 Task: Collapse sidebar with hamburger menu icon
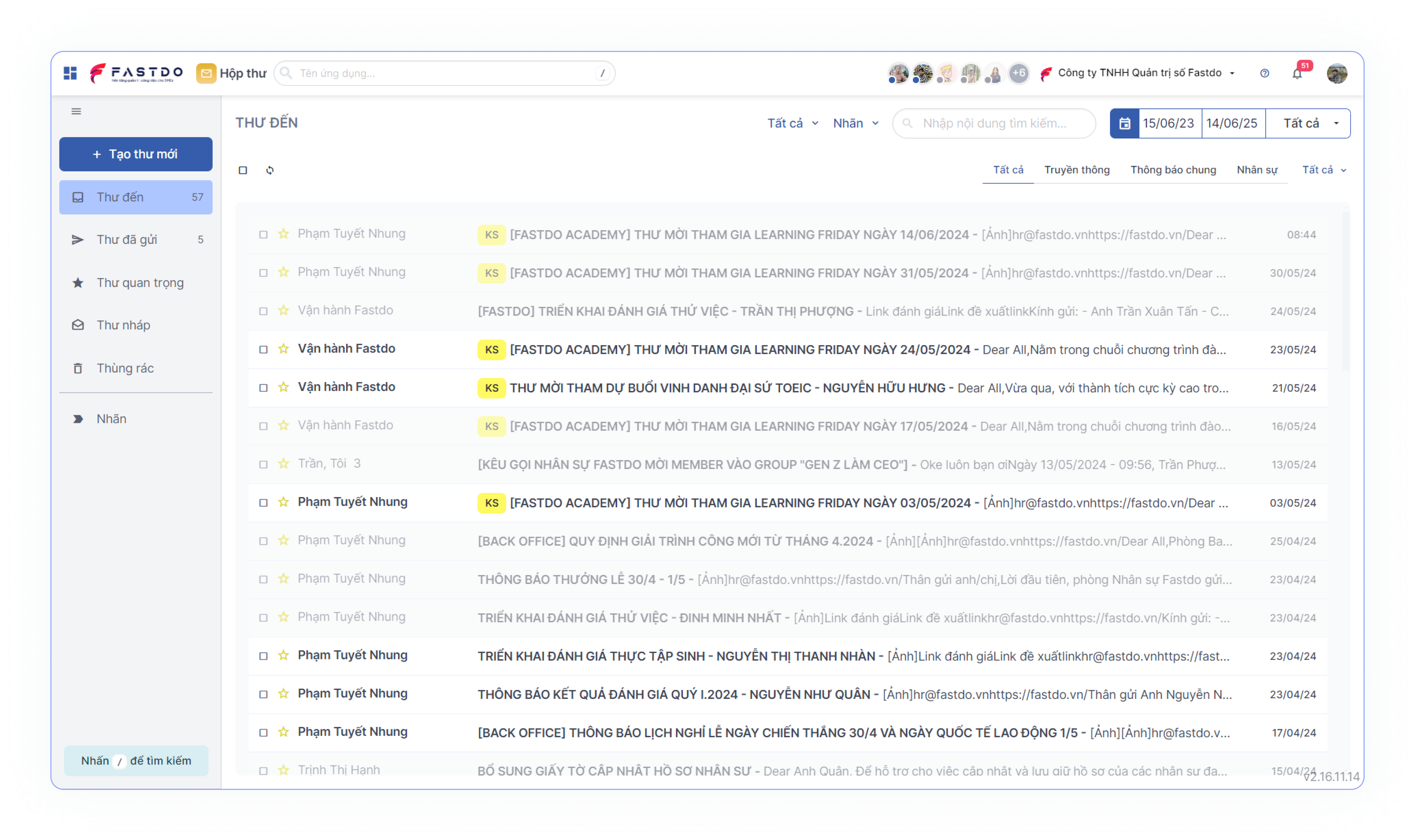click(76, 111)
